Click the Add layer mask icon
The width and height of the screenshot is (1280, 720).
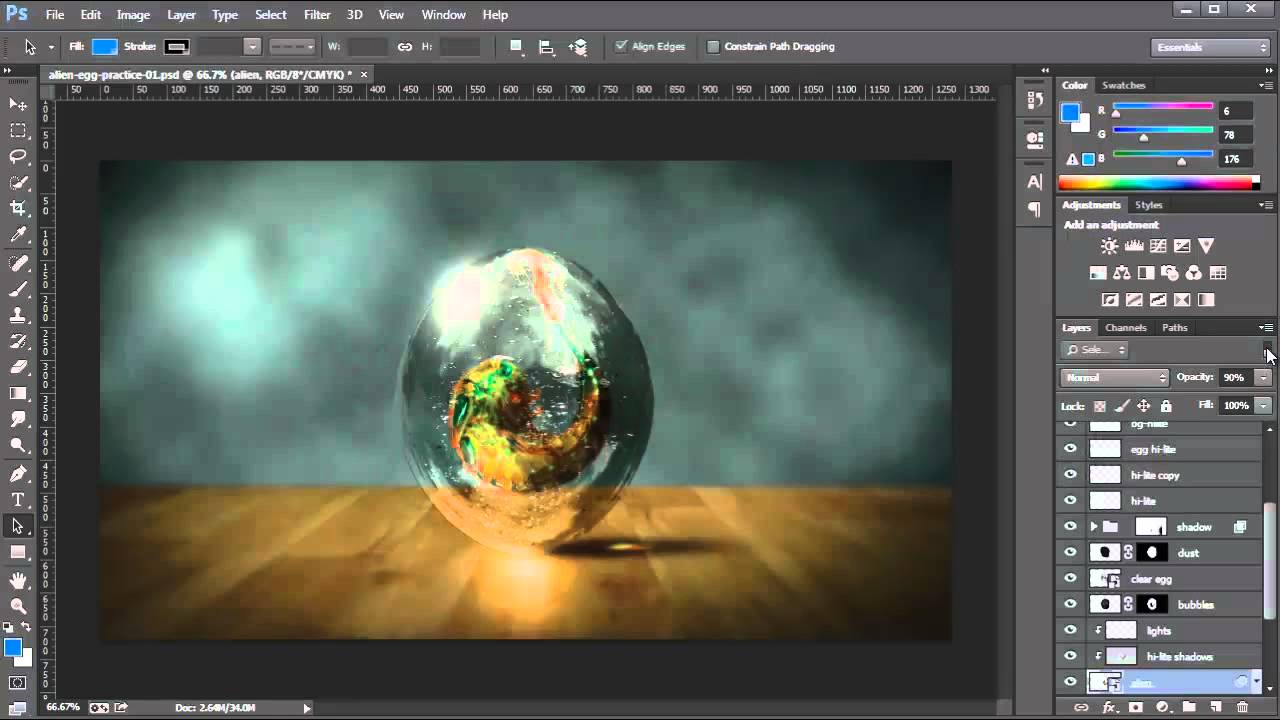pos(1138,707)
